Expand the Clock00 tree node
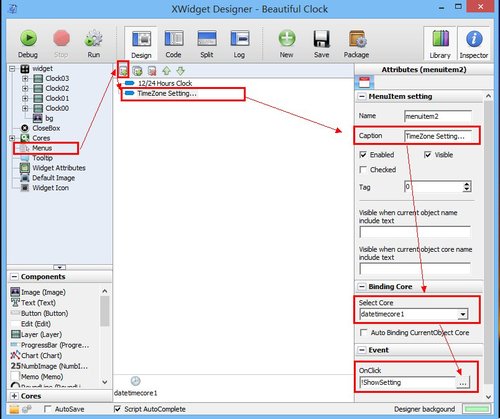Image resolution: width=500 pixels, height=419 pixels. pyautogui.click(x=25, y=109)
